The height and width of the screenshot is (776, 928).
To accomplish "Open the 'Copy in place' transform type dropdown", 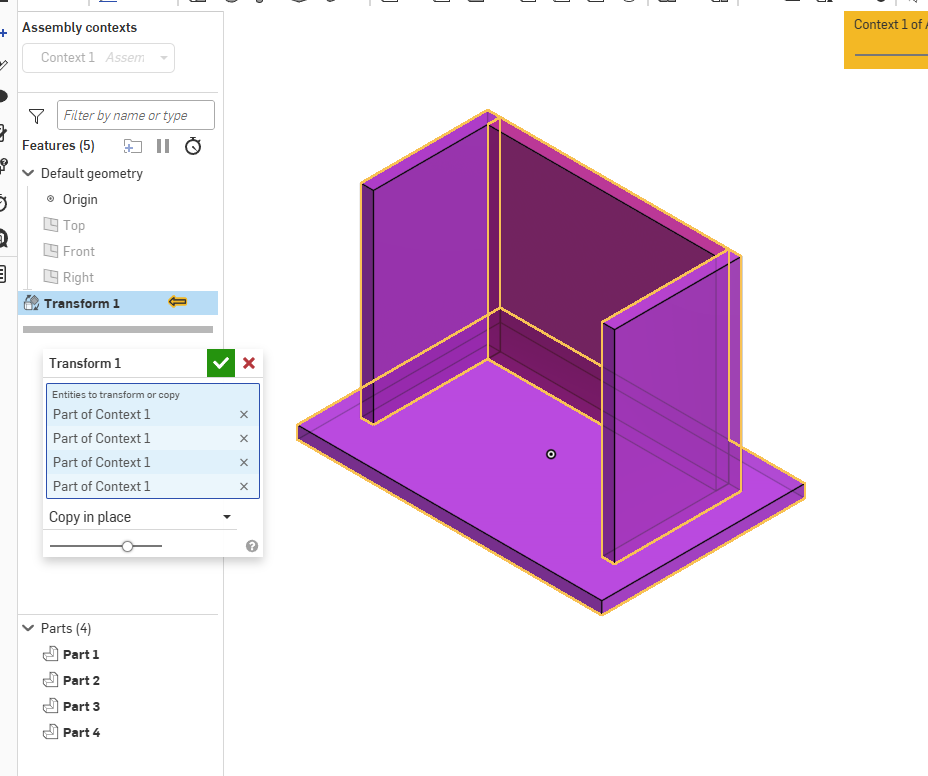I will point(141,517).
